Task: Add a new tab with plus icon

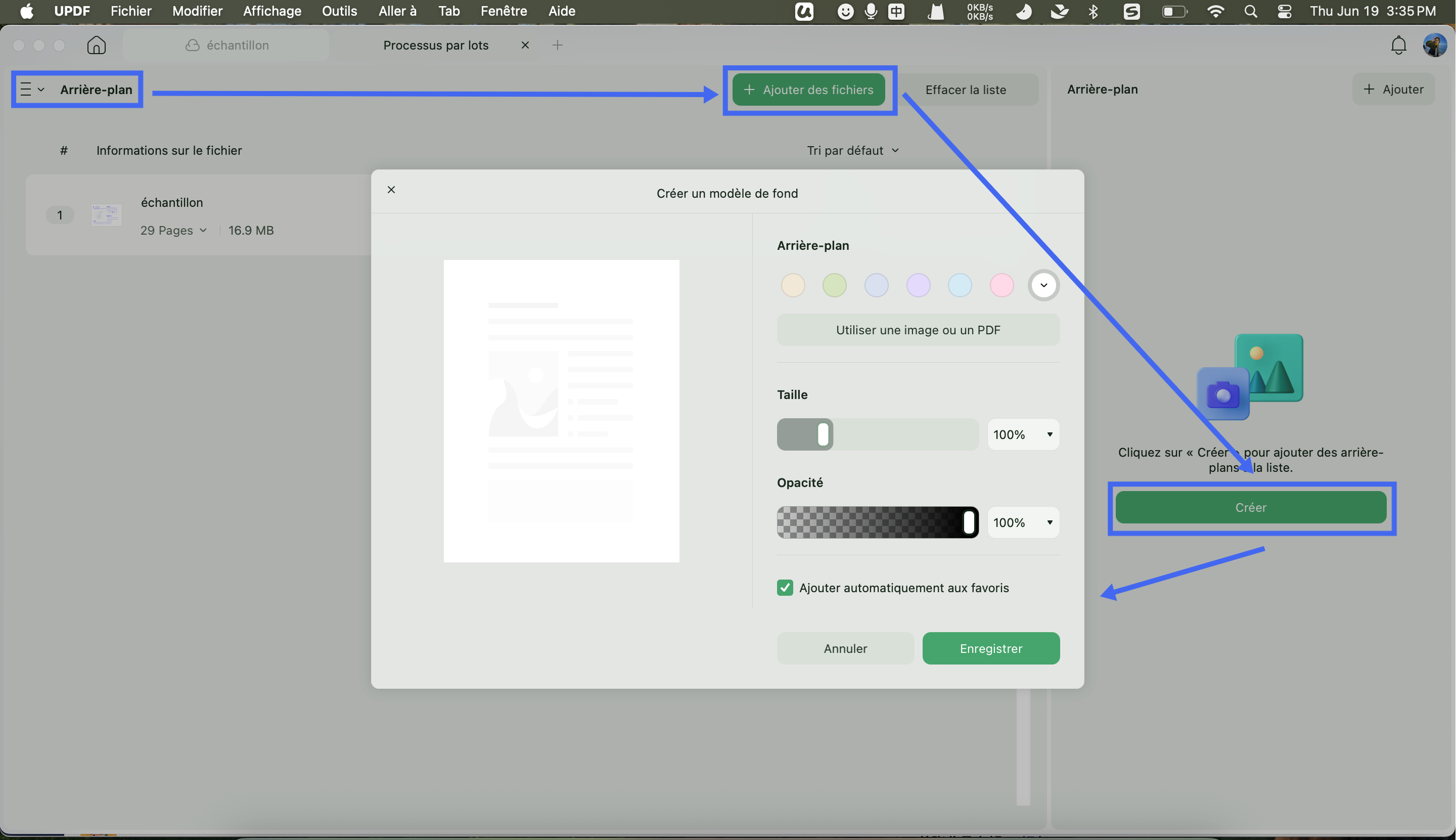Action: pos(557,45)
